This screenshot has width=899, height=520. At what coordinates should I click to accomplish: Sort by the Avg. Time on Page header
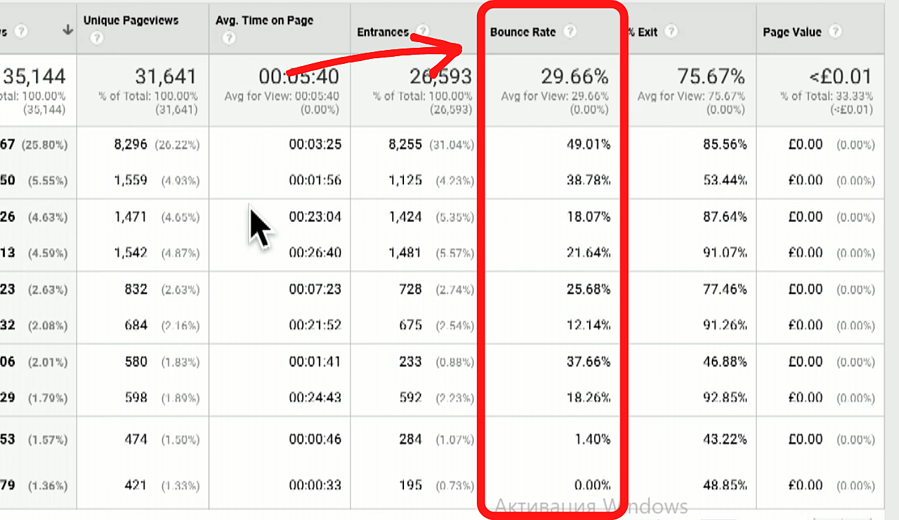264,21
